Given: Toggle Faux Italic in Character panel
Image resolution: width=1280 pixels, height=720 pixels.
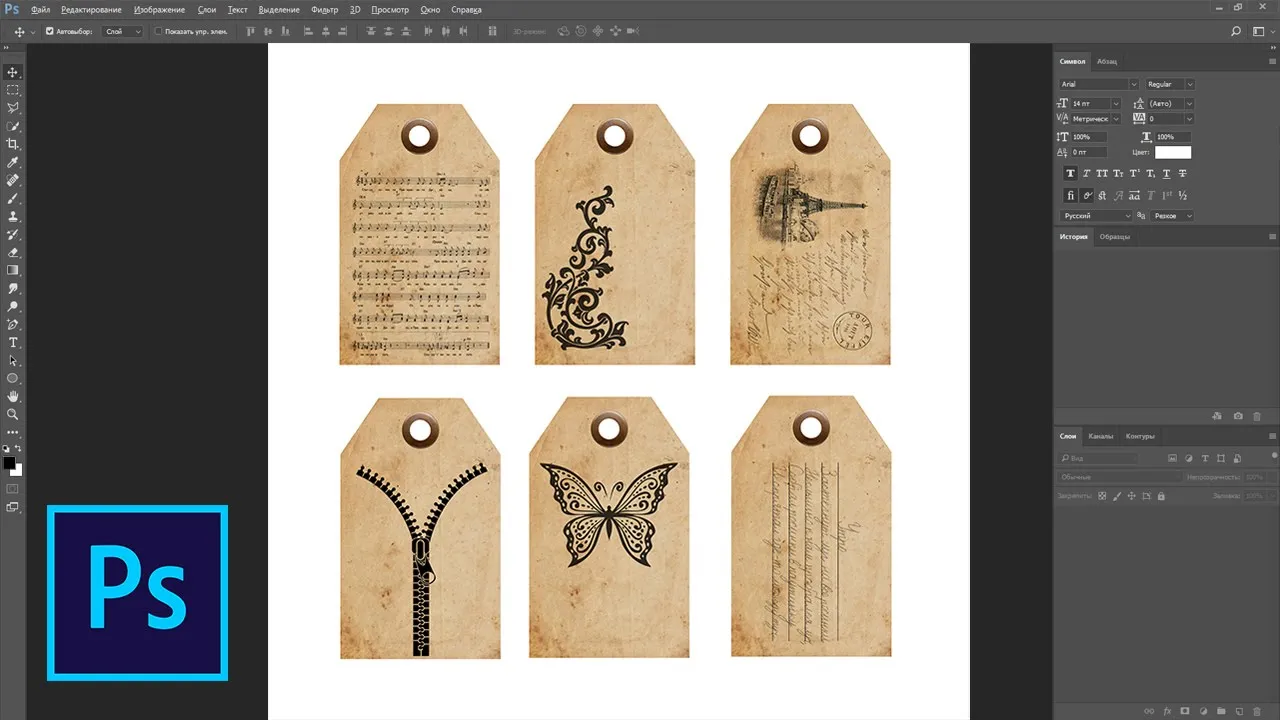Looking at the screenshot, I should 1087,173.
